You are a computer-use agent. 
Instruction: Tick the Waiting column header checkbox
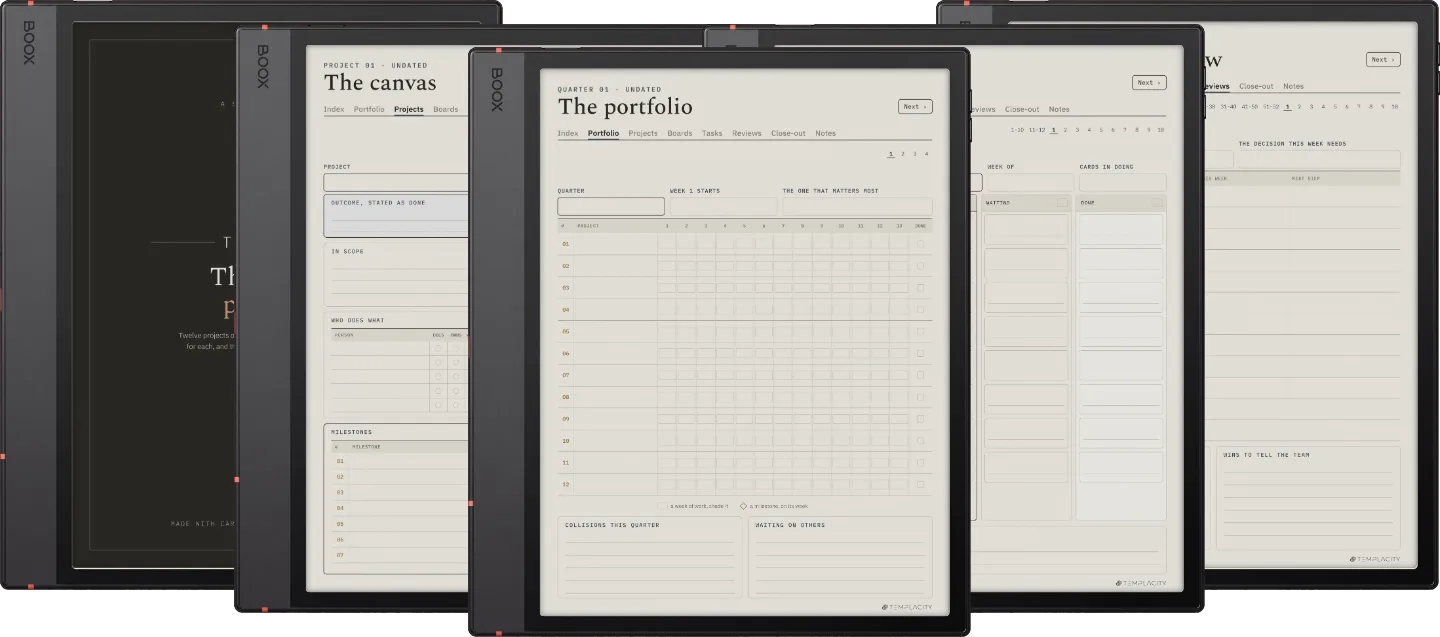tap(1063, 203)
